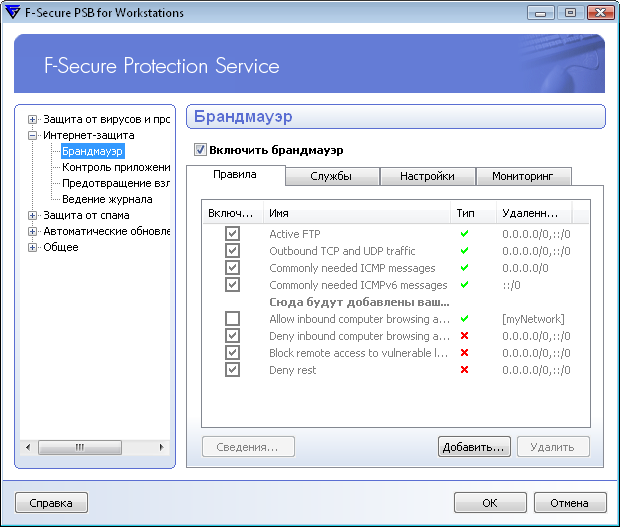
Task: Click red deny icon for Deny inbound computer browsing
Action: pos(464,336)
